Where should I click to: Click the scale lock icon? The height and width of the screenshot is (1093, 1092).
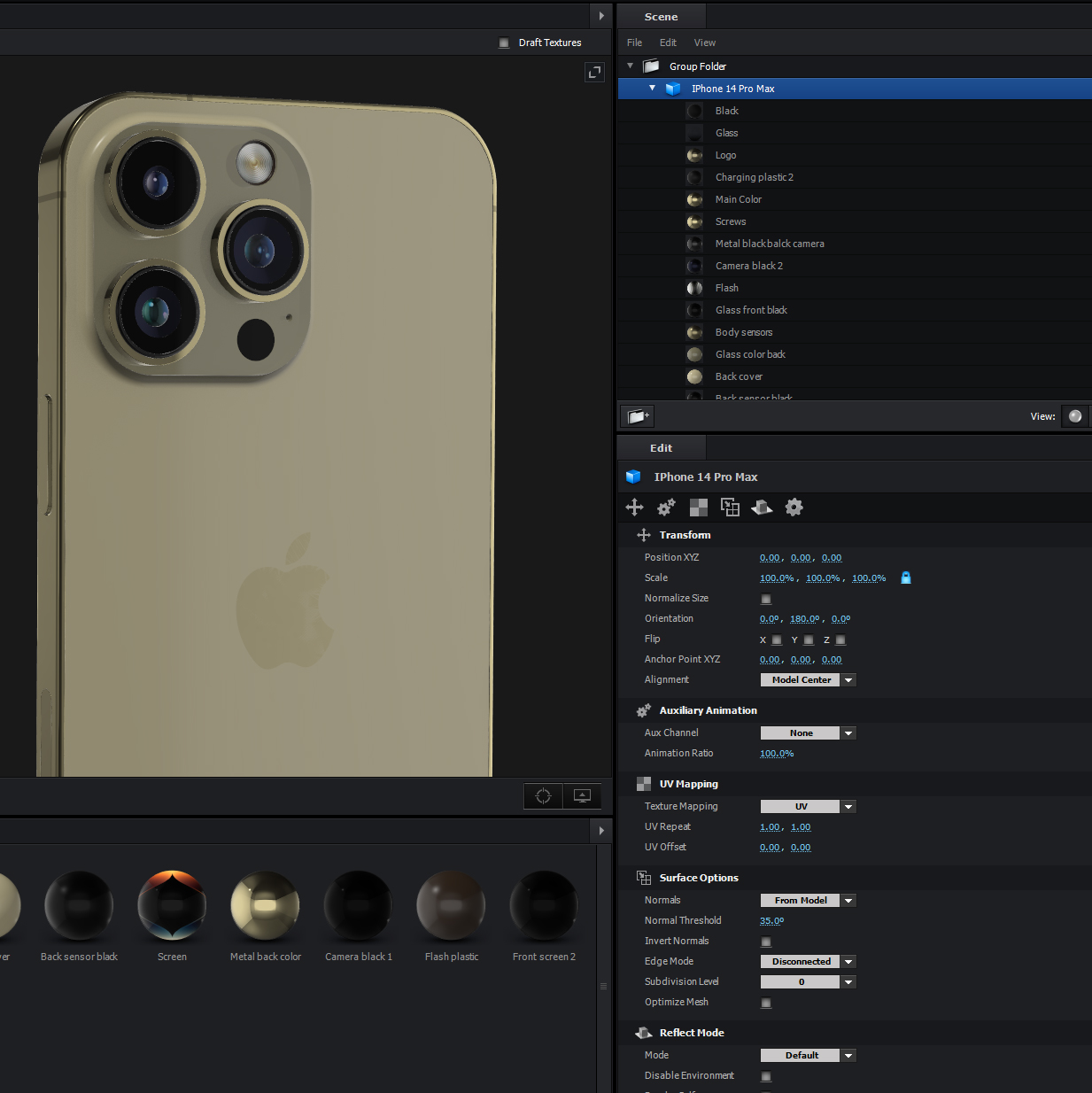click(905, 578)
